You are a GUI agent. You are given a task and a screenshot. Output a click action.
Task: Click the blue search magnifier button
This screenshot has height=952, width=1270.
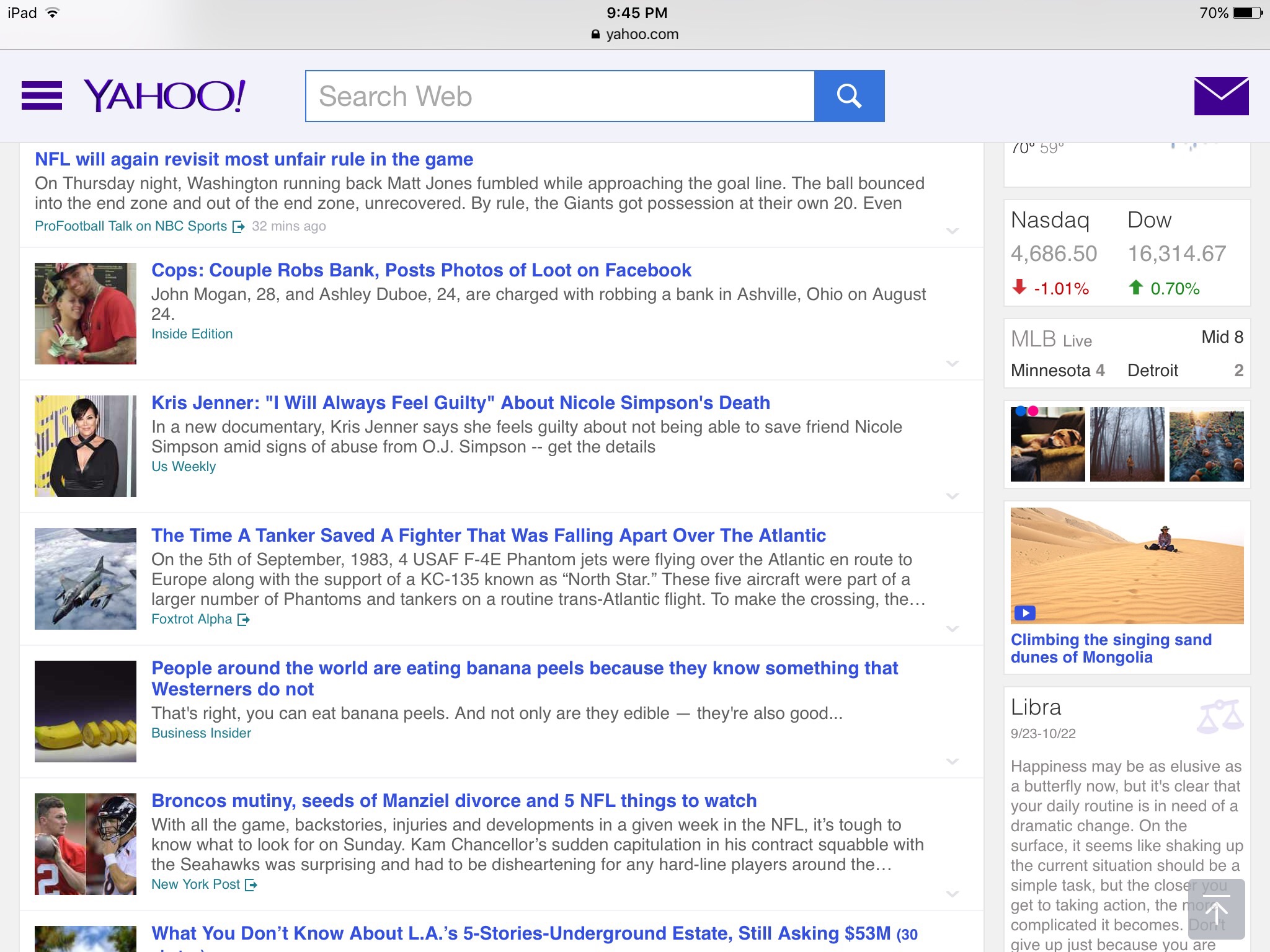[x=849, y=96]
